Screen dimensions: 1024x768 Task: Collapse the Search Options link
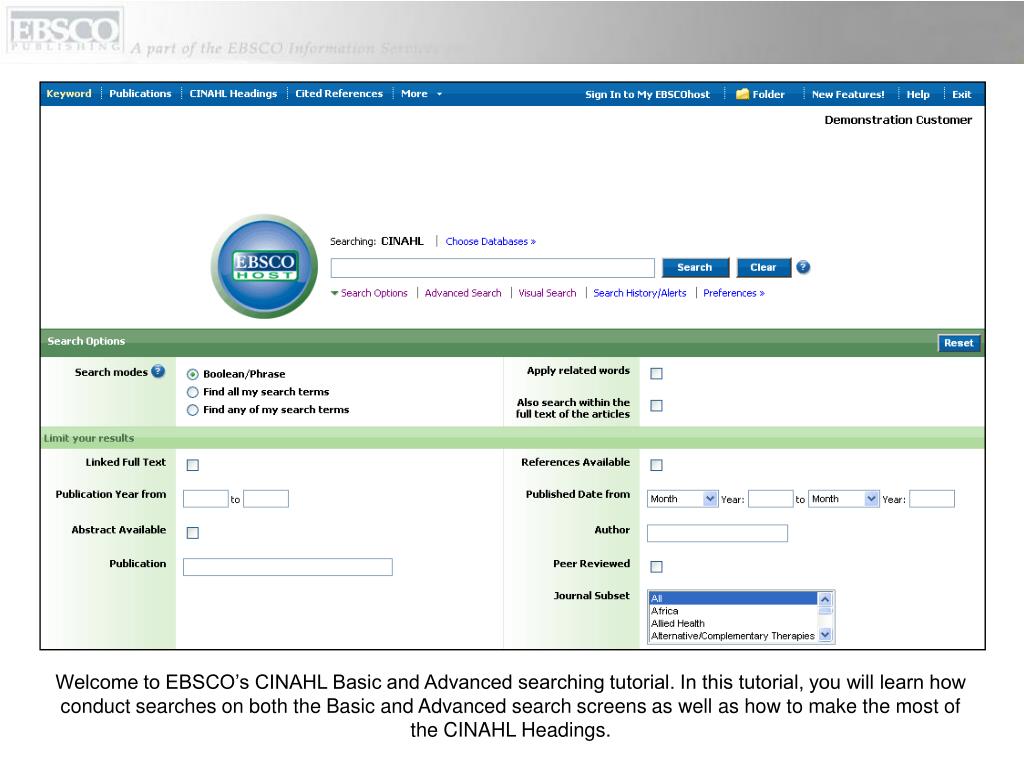click(369, 293)
